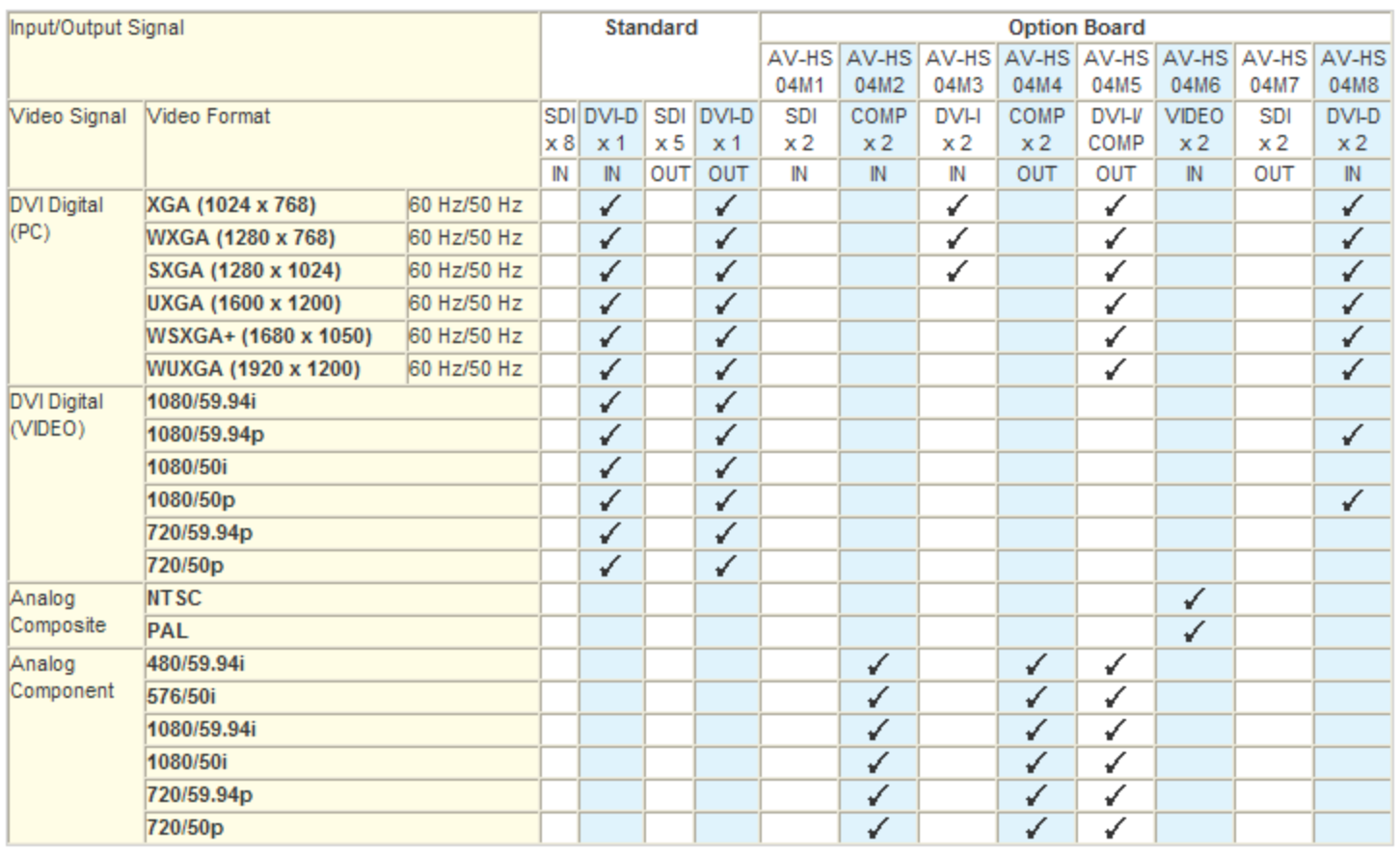The width and height of the screenshot is (1400, 854).
Task: Click 60 Hz/50 Hz in the UXGA row
Action: 472,304
